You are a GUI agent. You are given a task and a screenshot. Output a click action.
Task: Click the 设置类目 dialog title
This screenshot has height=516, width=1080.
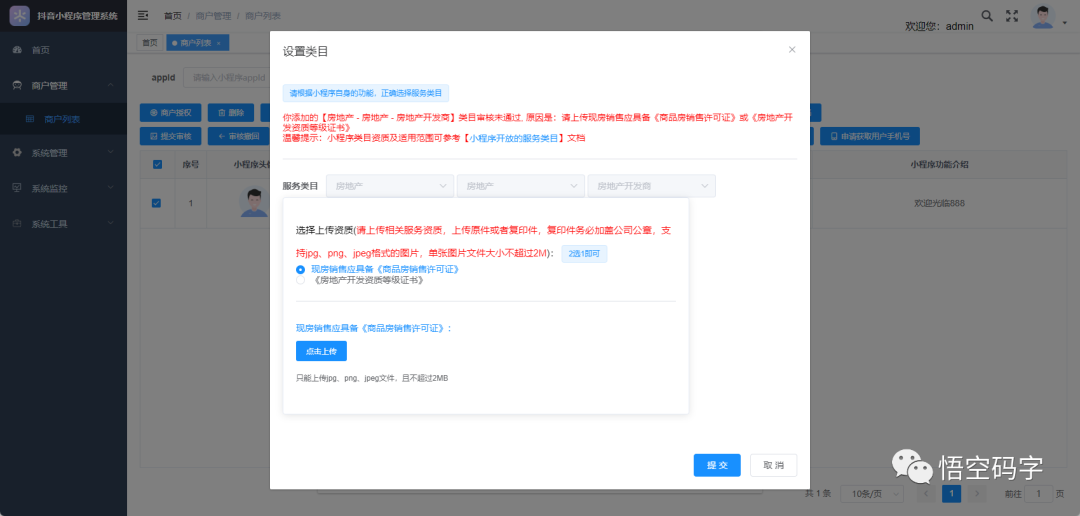[305, 50]
